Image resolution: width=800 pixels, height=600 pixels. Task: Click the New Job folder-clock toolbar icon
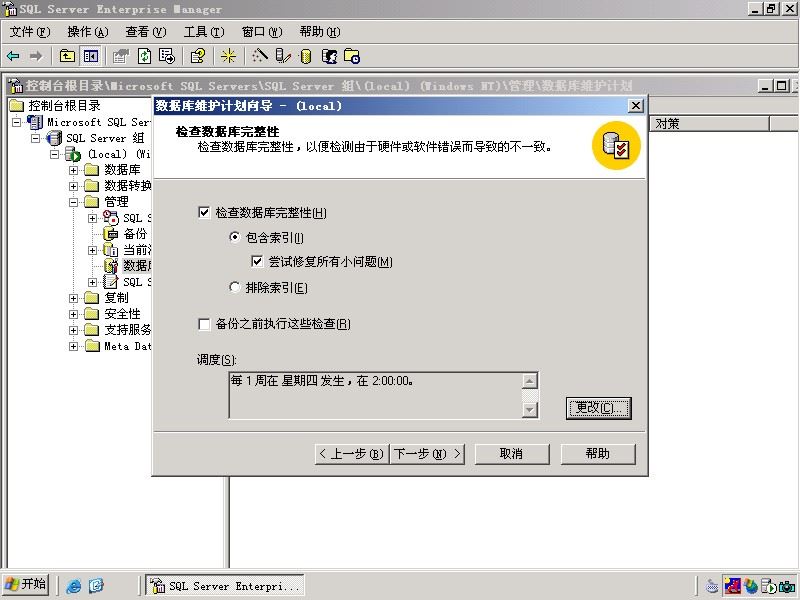(352, 56)
